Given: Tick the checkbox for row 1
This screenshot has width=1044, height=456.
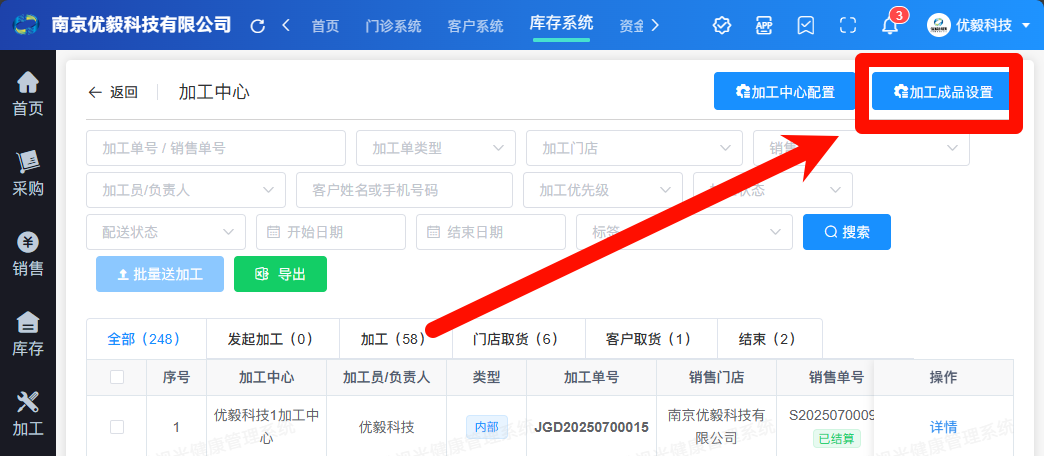Looking at the screenshot, I should (x=117, y=427).
